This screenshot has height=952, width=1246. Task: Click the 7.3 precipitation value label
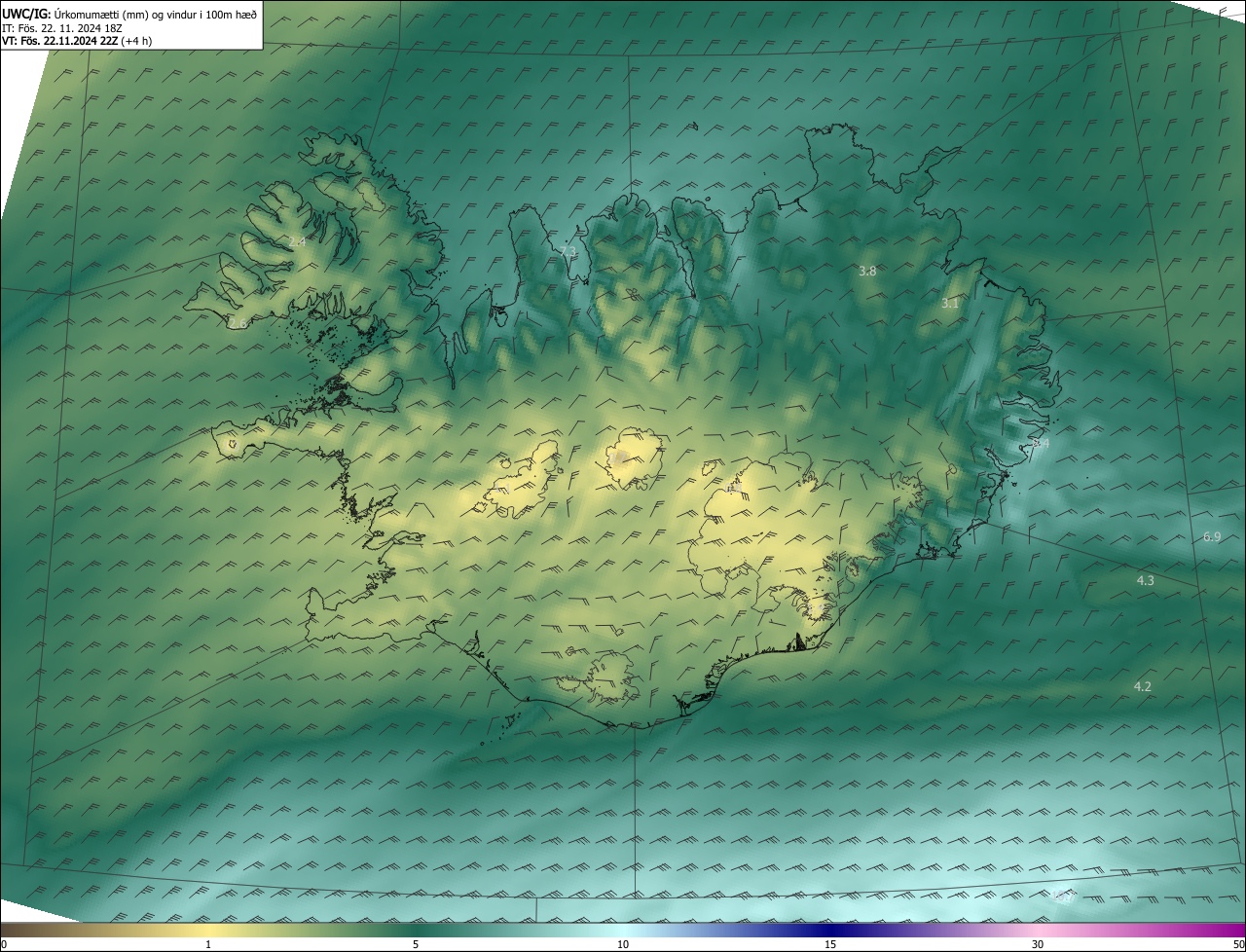(x=568, y=251)
